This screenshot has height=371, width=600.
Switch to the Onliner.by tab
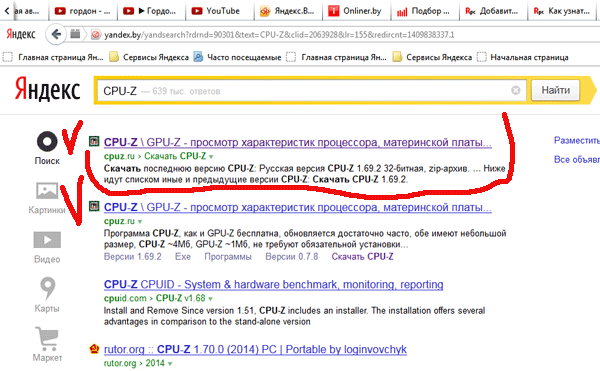click(356, 11)
